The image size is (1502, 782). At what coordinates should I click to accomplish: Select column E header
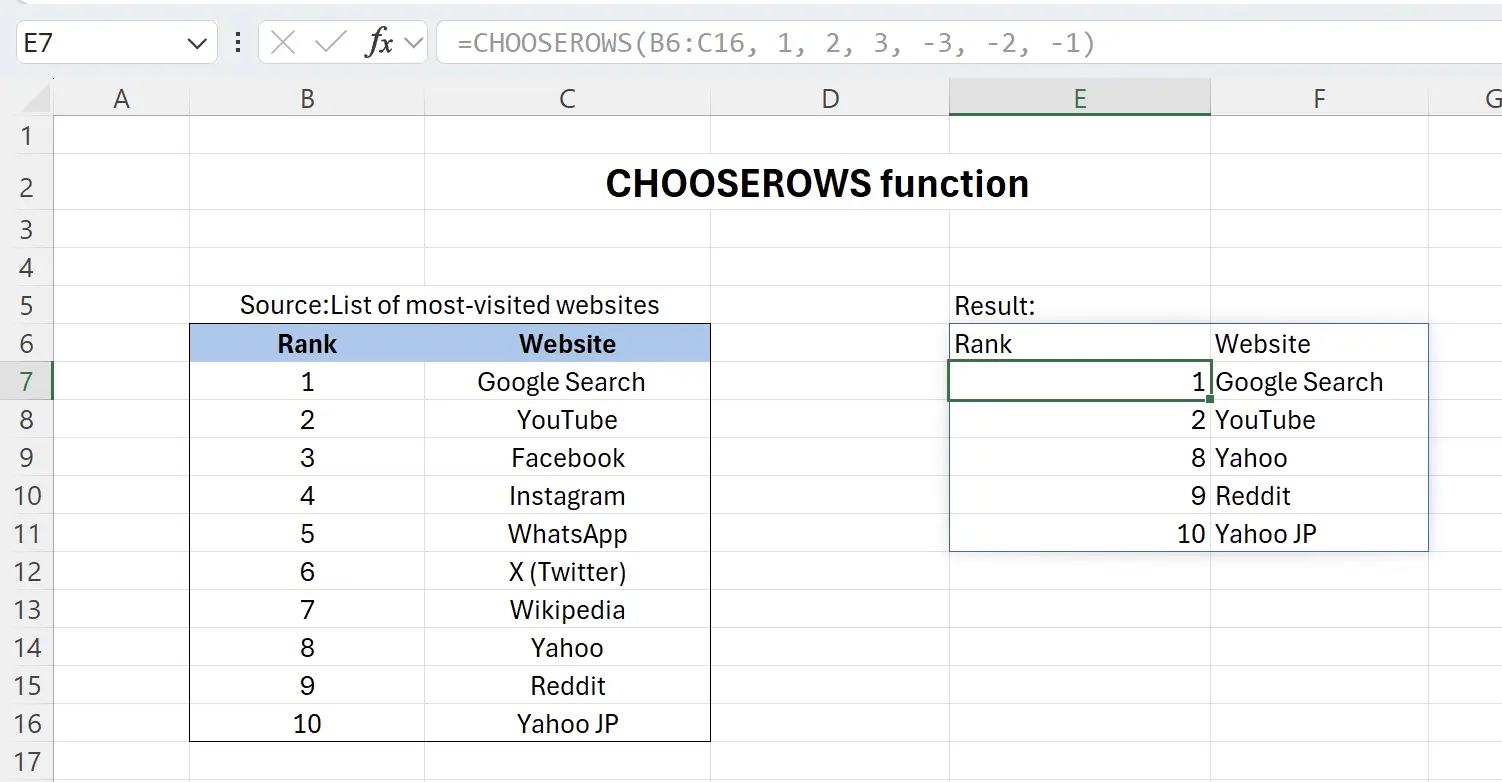coord(1080,97)
